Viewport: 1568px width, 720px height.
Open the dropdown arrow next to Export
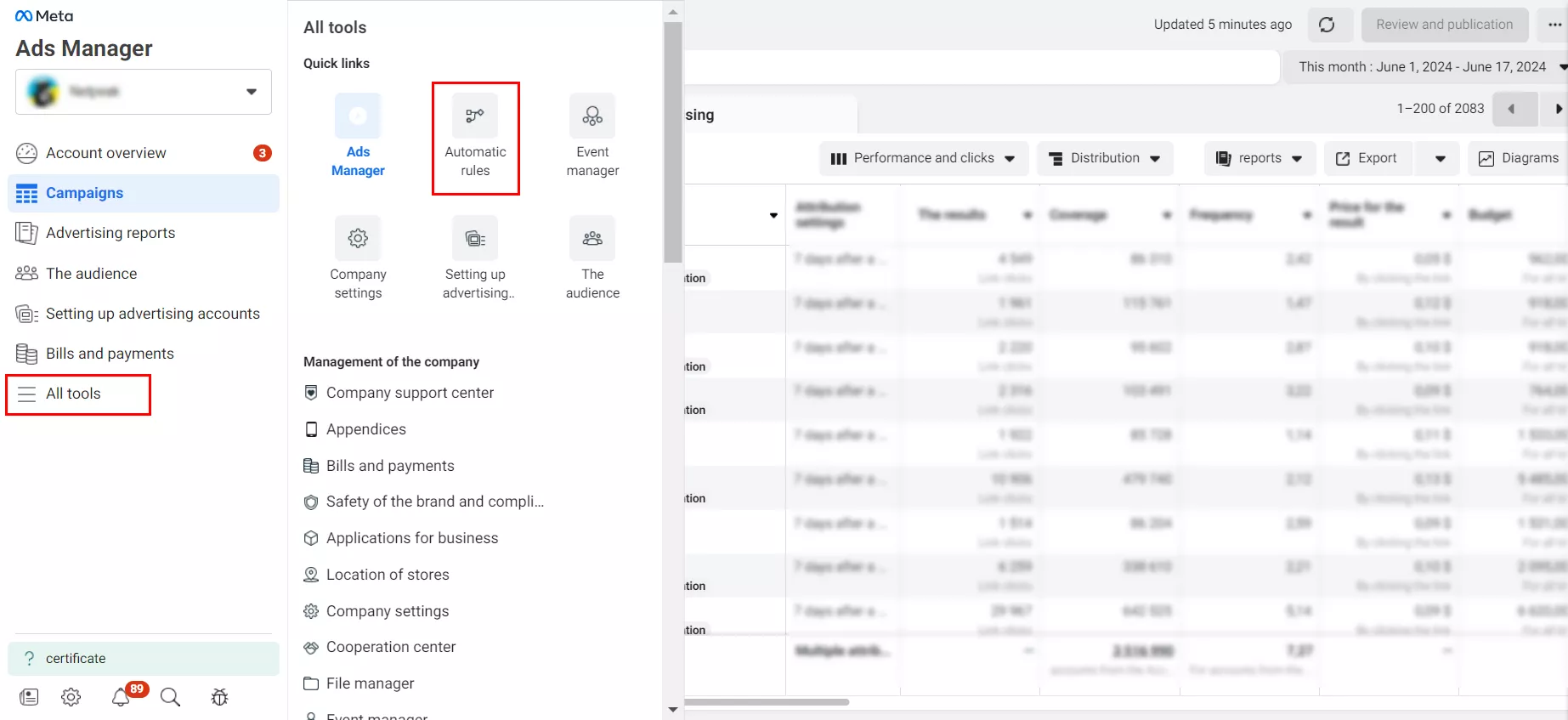(1440, 159)
